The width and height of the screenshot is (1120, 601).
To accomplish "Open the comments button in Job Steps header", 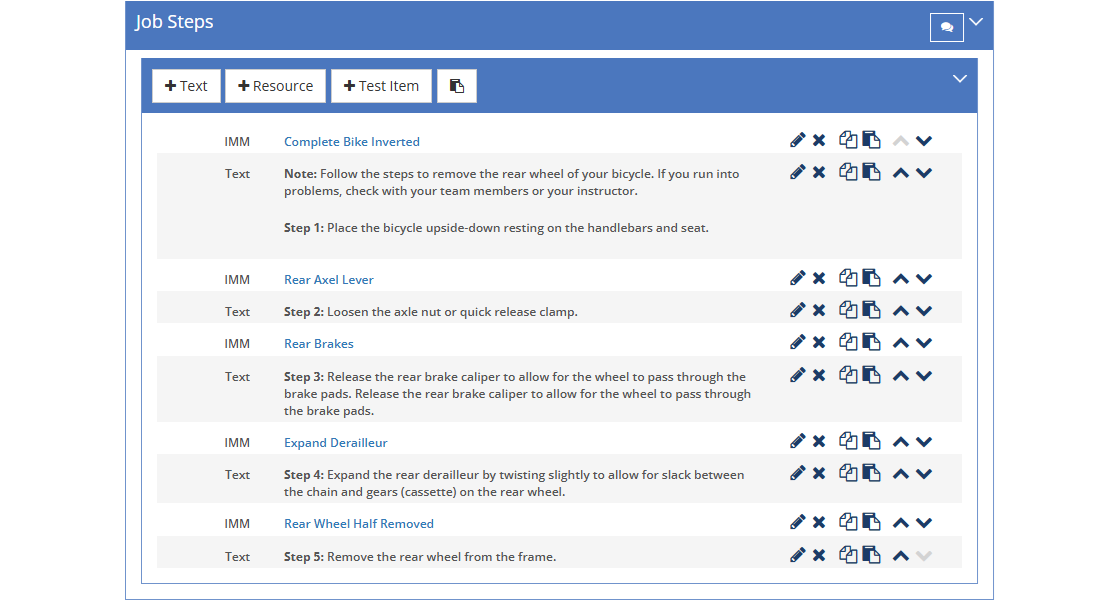I will (946, 27).
